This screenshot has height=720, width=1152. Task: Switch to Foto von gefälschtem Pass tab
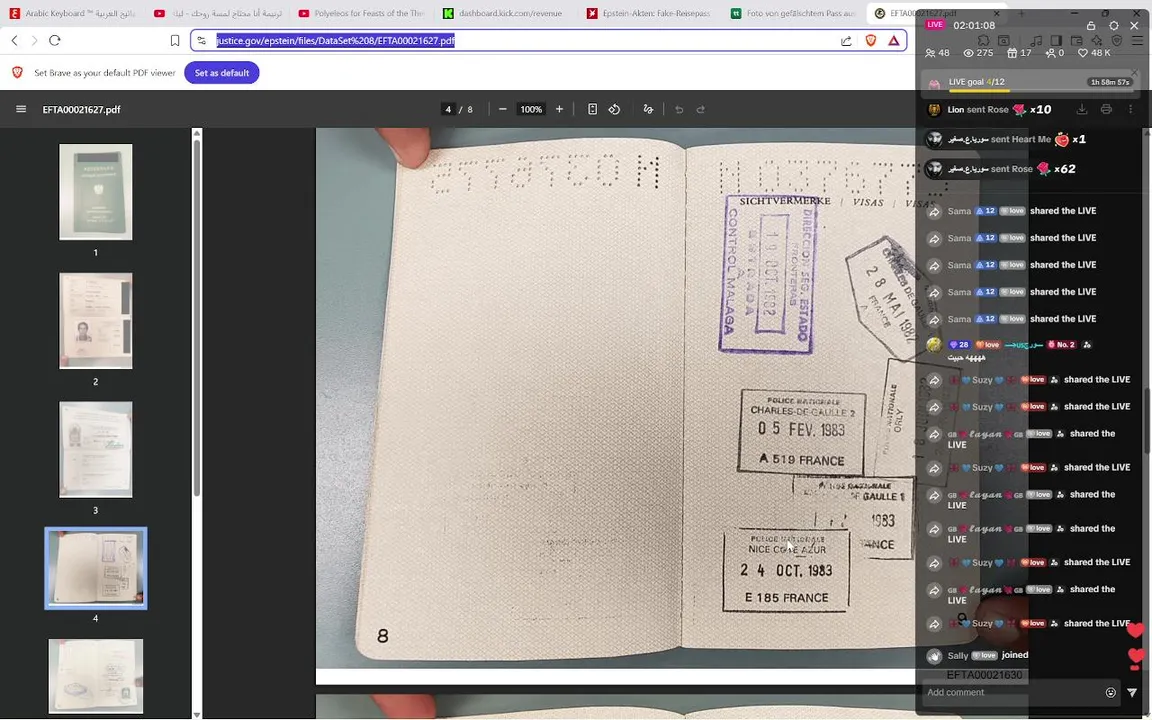coord(793,13)
